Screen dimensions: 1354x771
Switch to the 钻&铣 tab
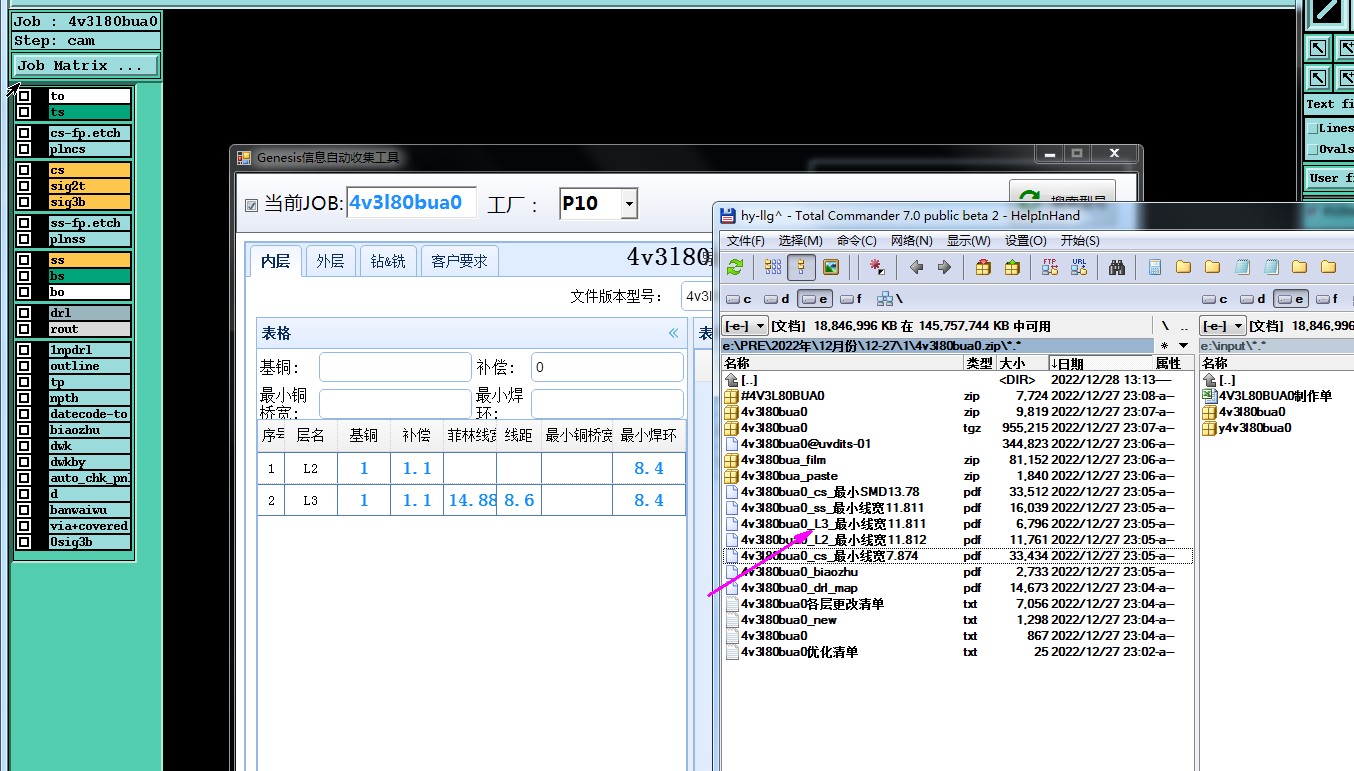[x=388, y=261]
